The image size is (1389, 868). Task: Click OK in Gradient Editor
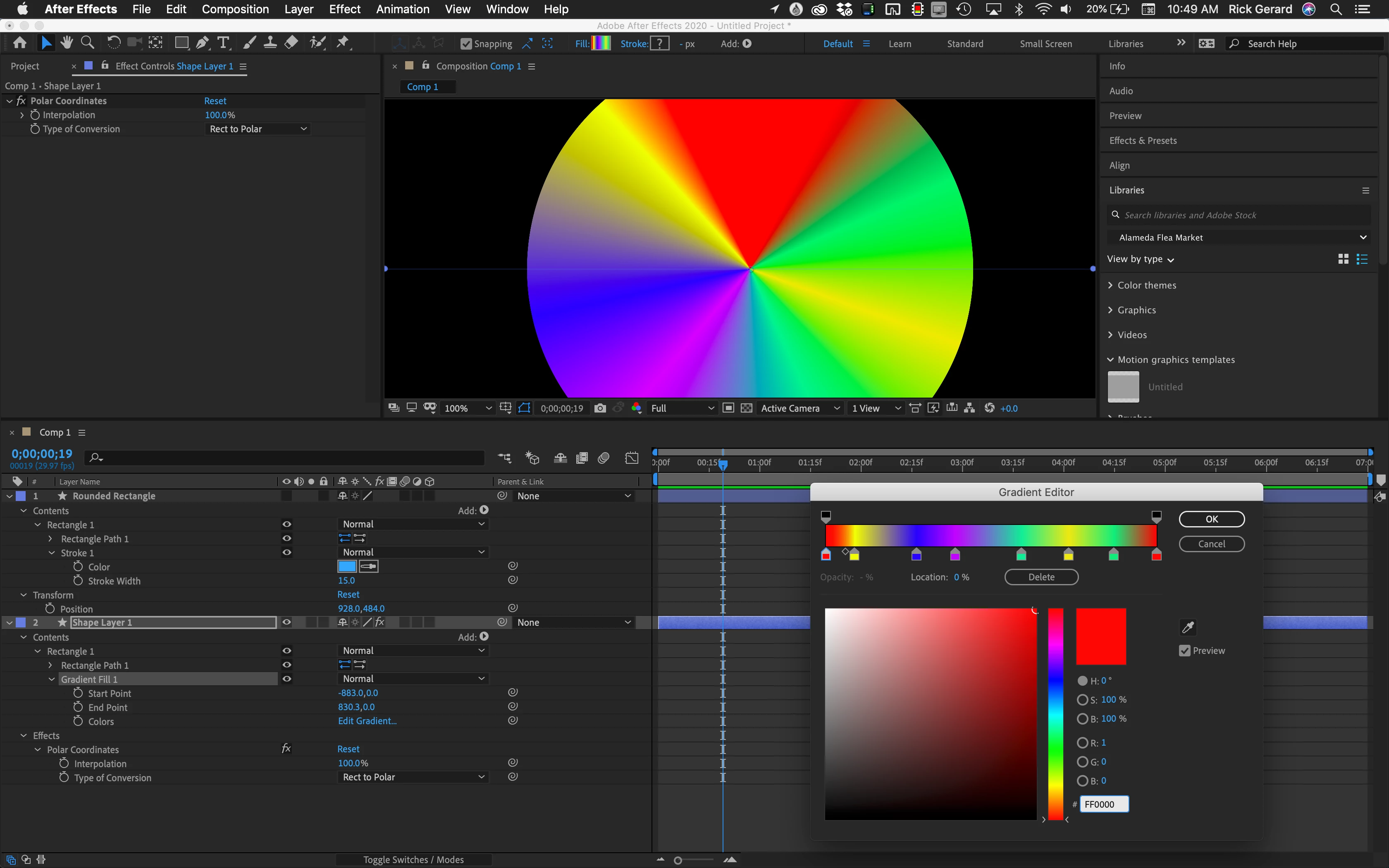pos(1211,519)
